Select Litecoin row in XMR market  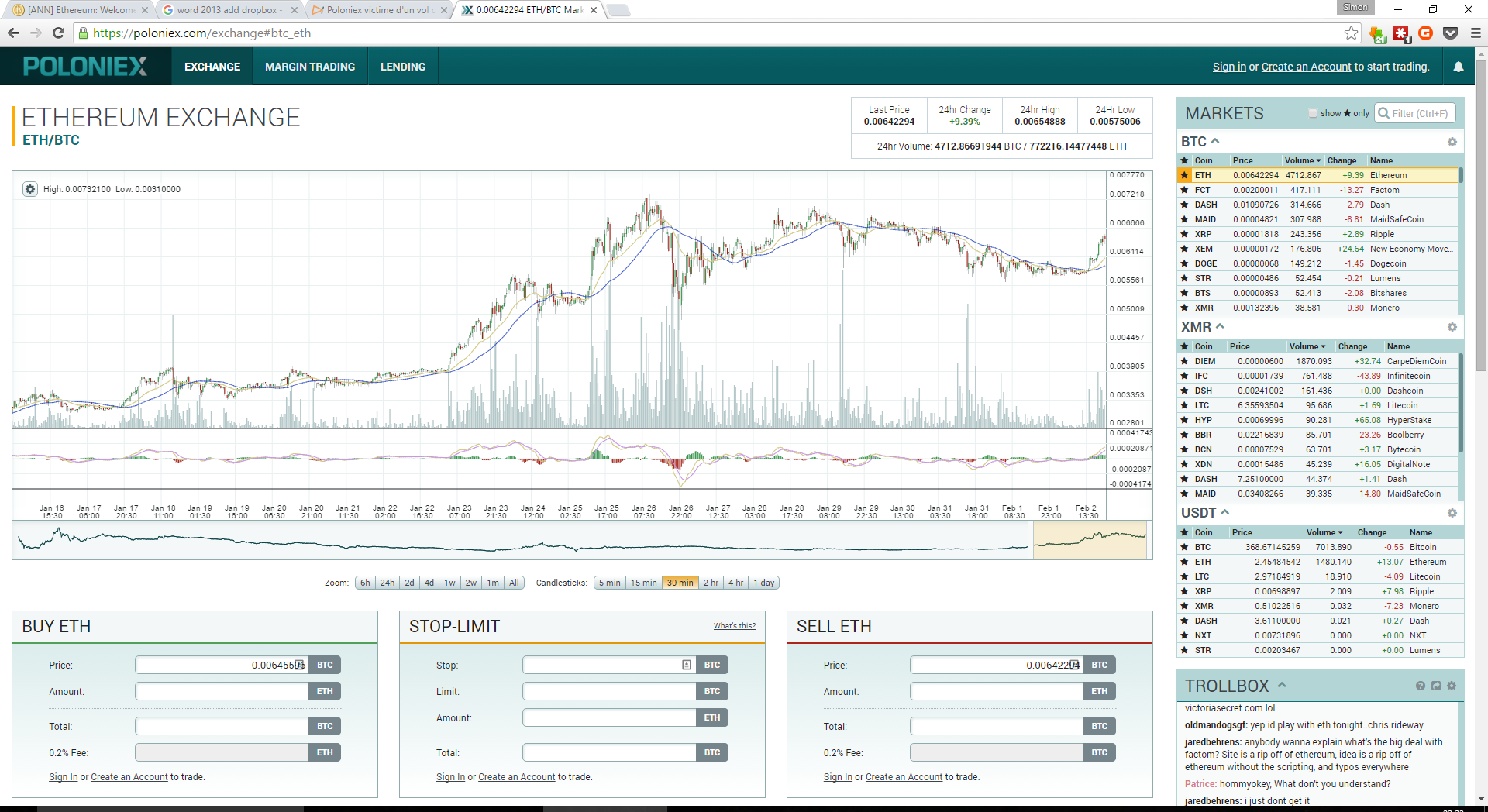[x=1317, y=405]
